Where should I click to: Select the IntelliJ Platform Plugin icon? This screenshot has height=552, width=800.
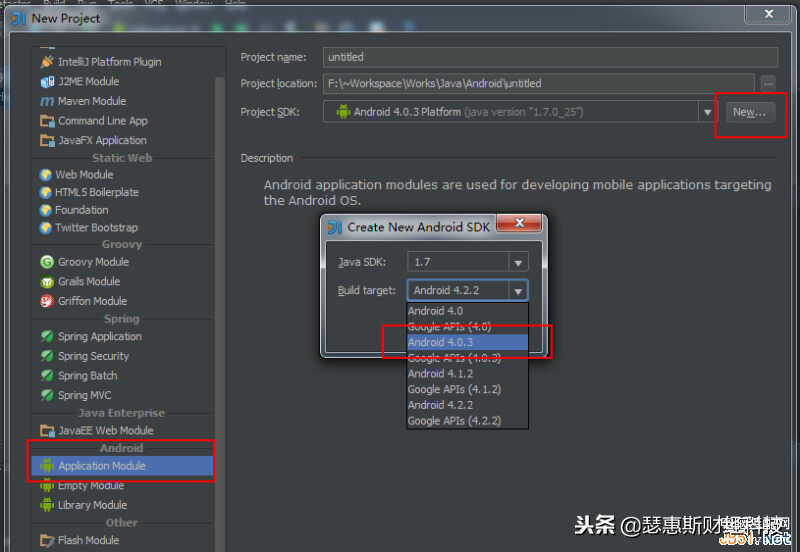pos(47,62)
